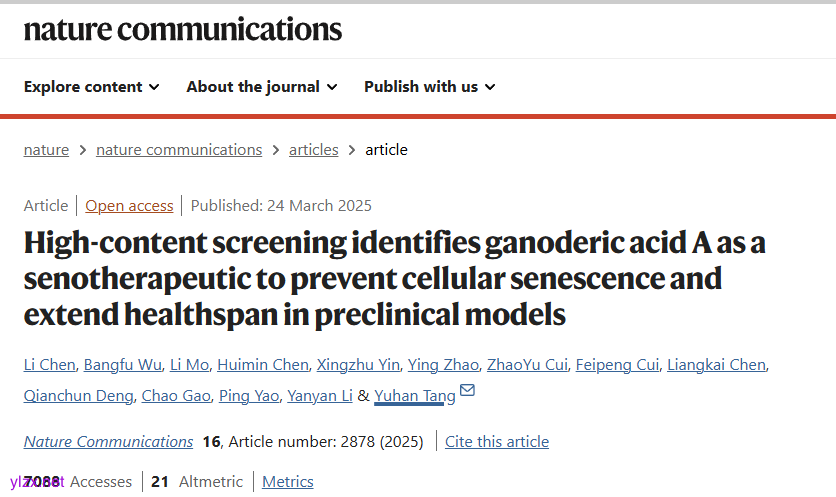The image size is (836, 497).
Task: View author Qianchun Deng
Action: 78,396
